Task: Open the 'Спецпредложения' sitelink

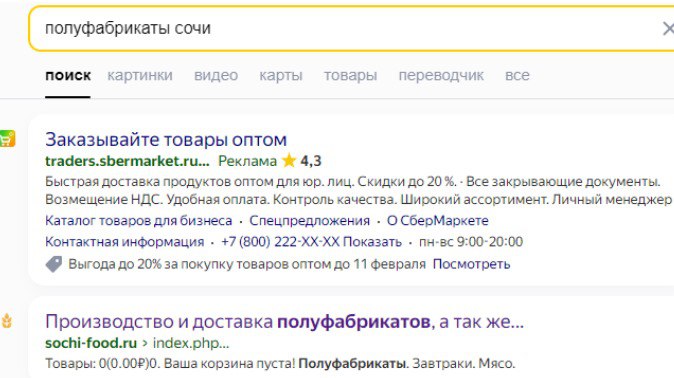Action: point(309,221)
